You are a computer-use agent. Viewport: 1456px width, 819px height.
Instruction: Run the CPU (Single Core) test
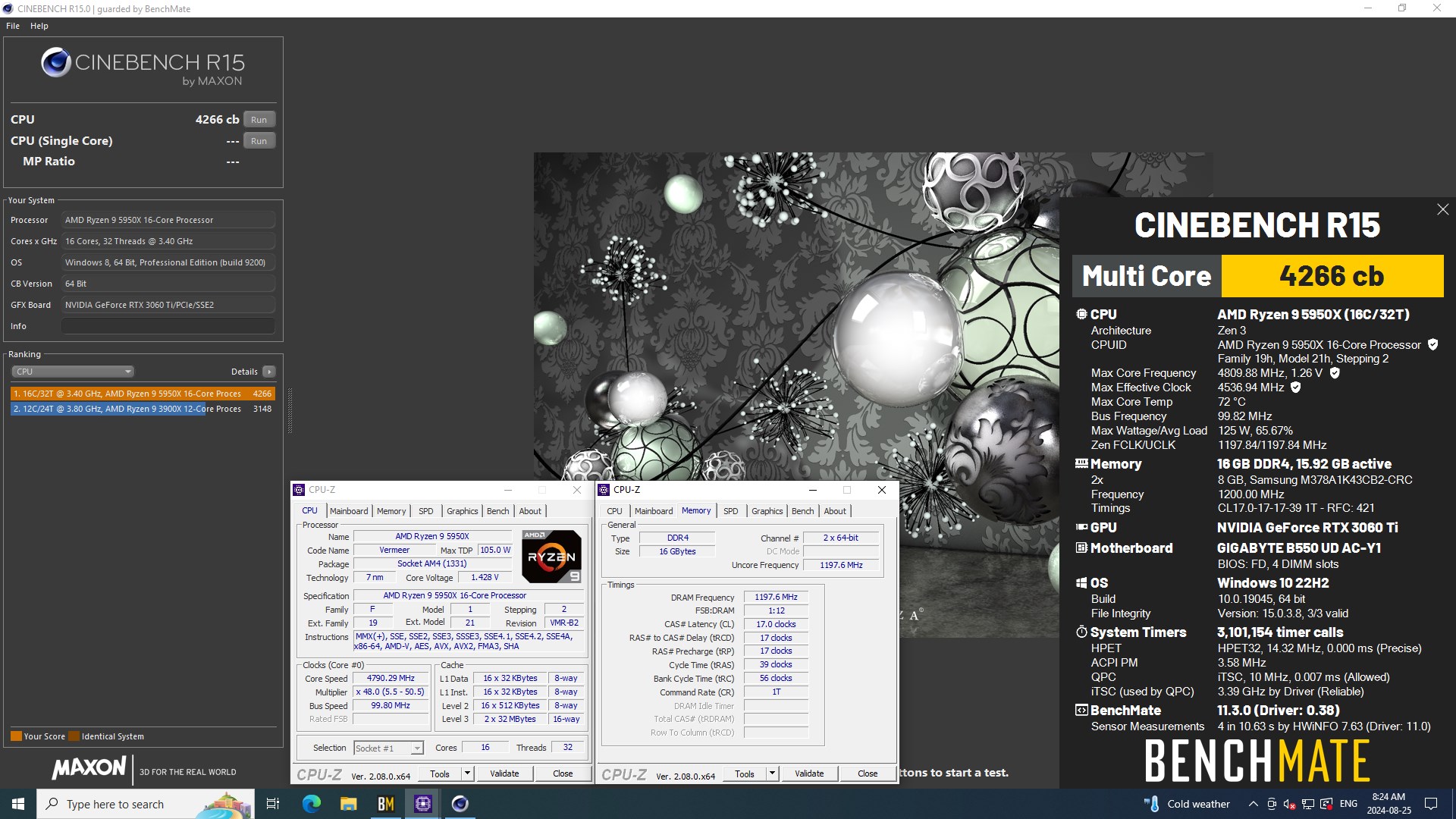[x=259, y=141]
